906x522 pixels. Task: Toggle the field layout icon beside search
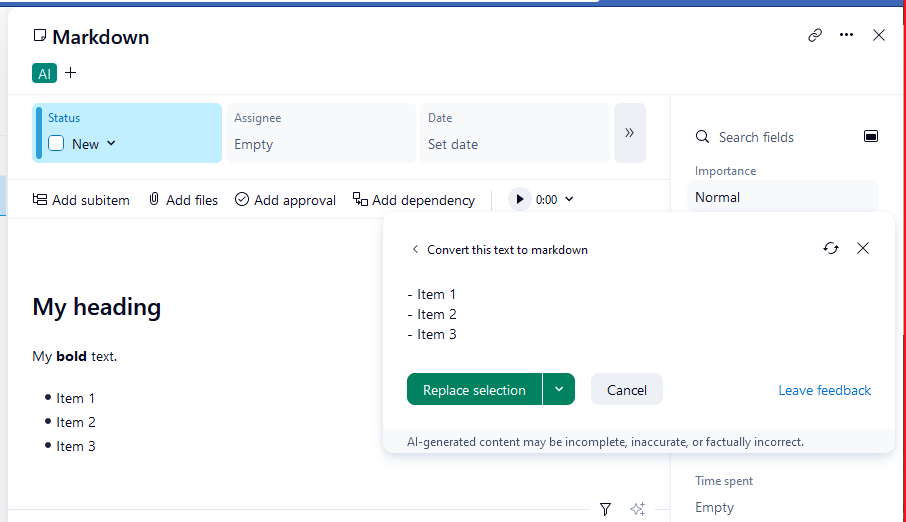tap(871, 136)
